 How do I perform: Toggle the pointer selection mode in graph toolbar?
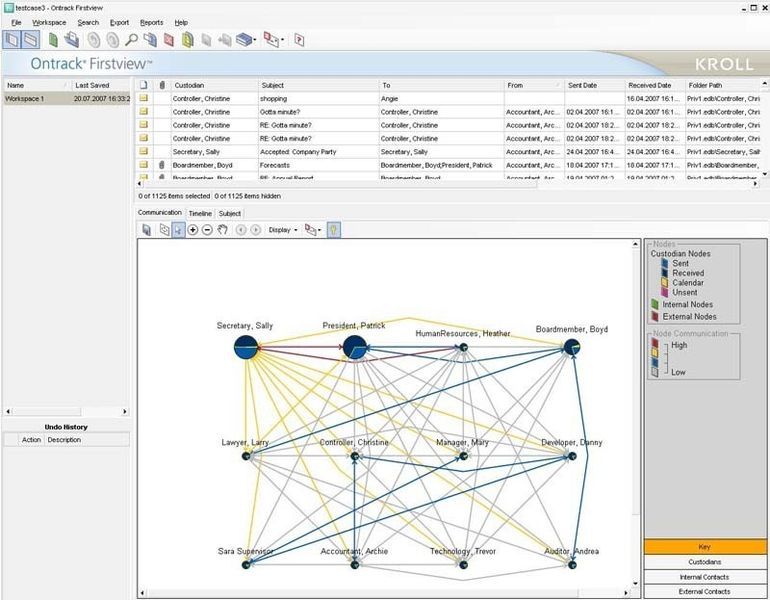pos(178,230)
